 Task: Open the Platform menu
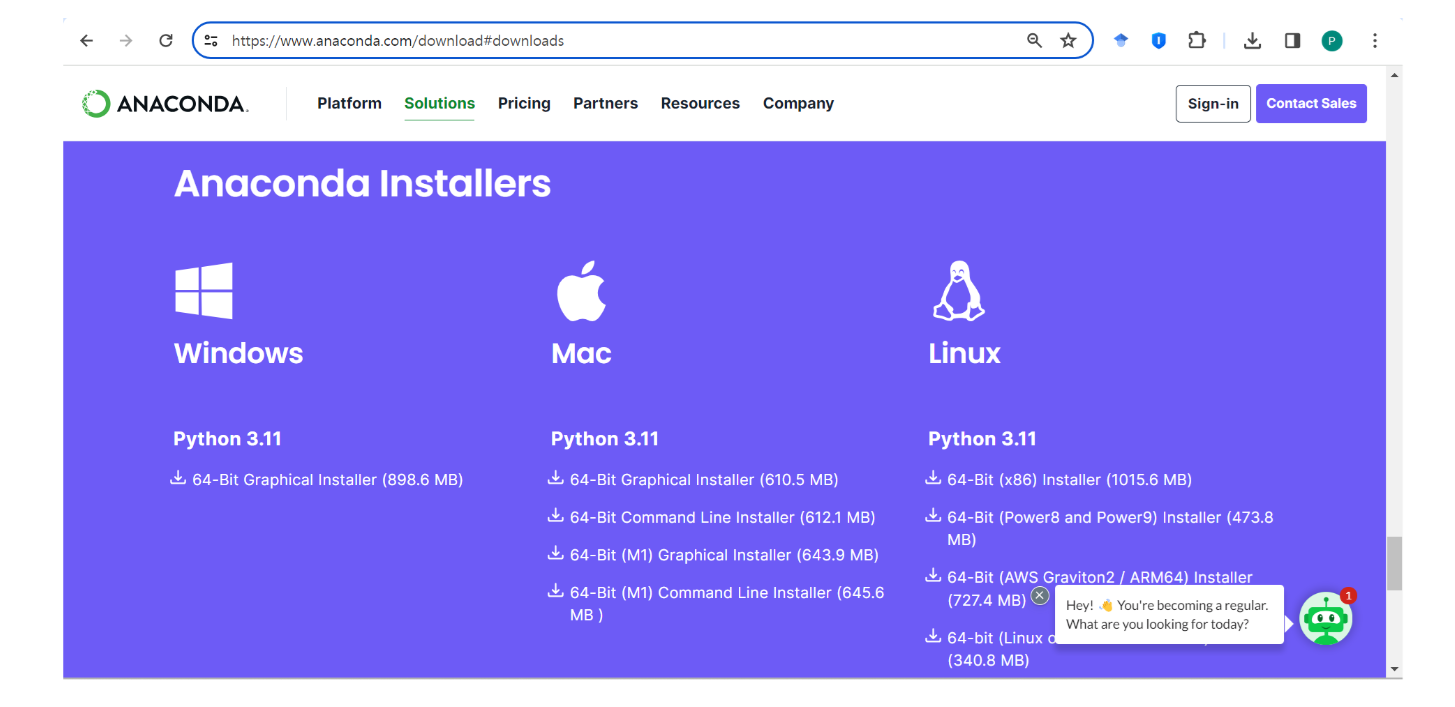coord(349,103)
